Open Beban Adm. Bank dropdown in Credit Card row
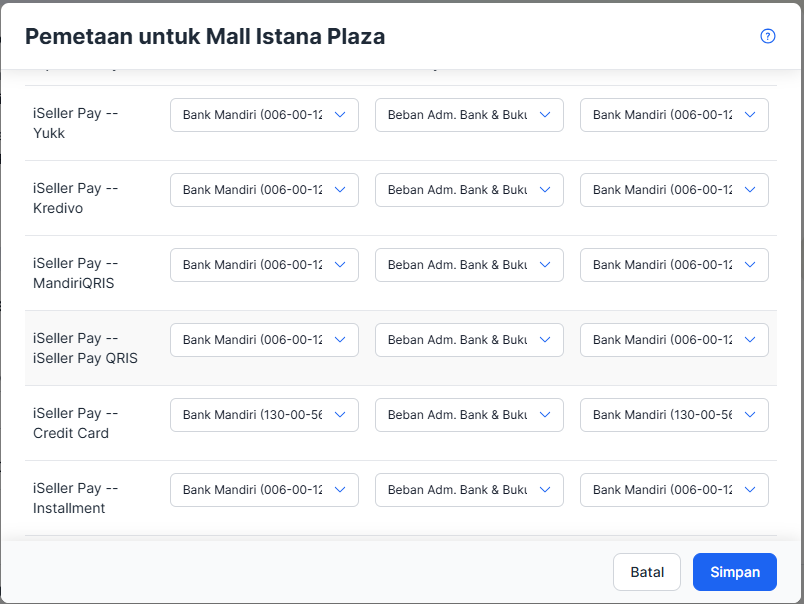 tap(469, 415)
